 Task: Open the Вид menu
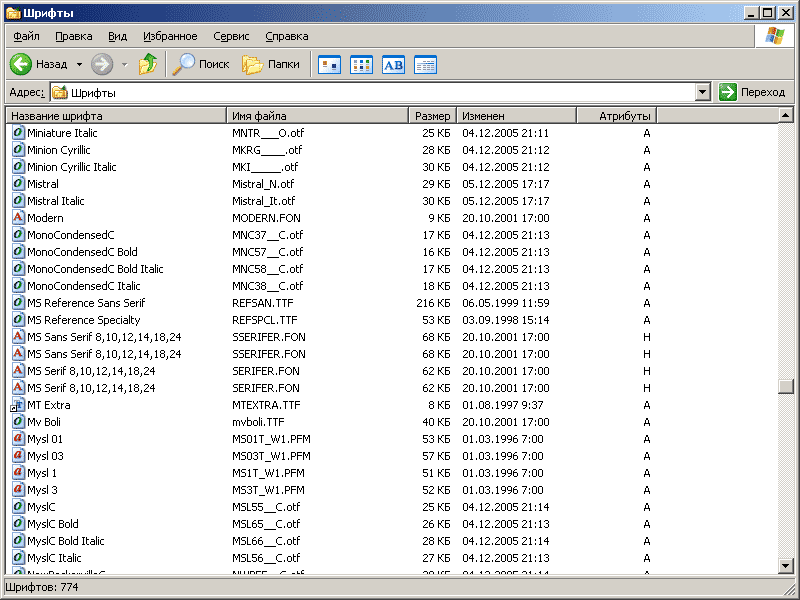[117, 36]
